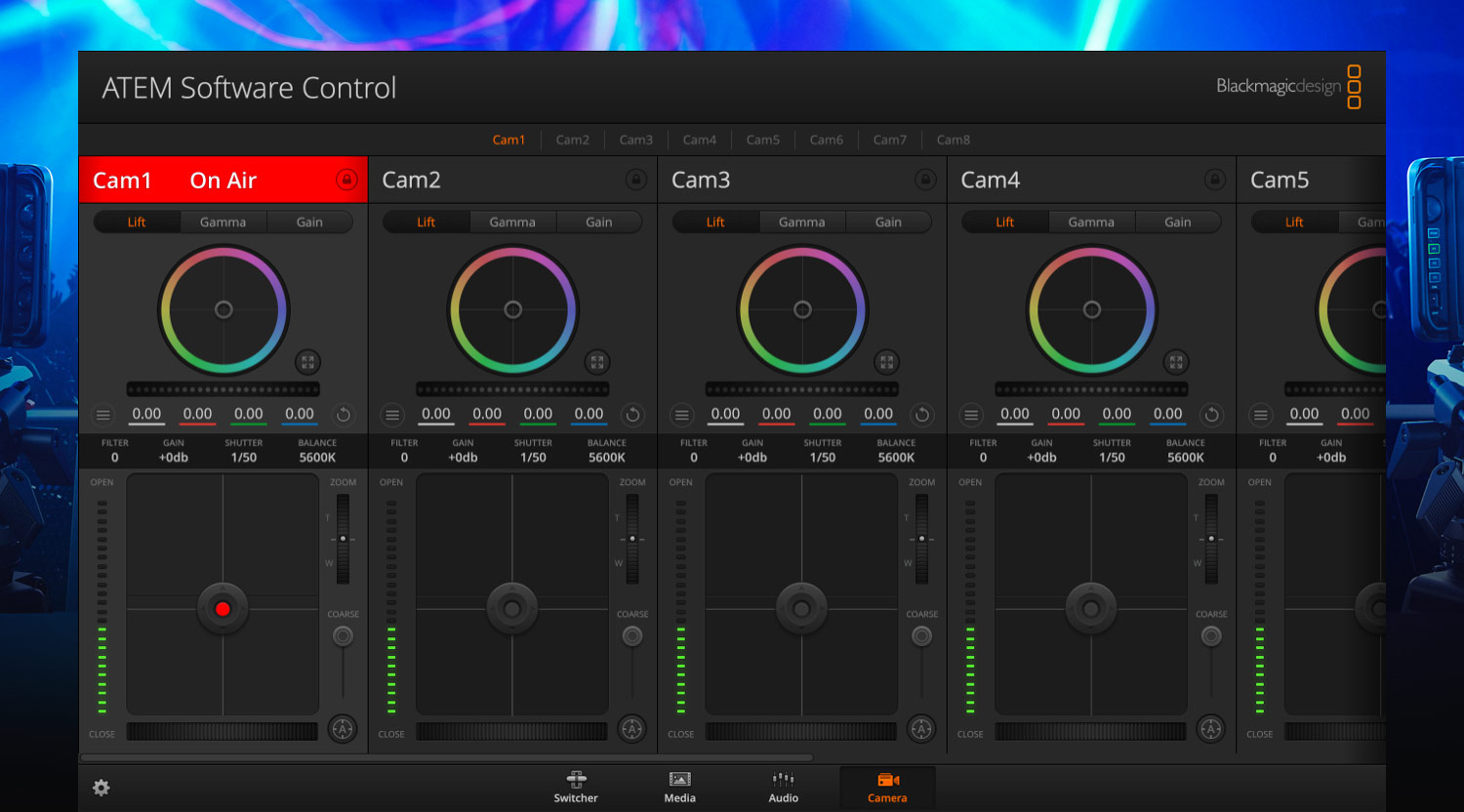Image resolution: width=1464 pixels, height=812 pixels.
Task: Open the Media page
Action: click(678, 788)
